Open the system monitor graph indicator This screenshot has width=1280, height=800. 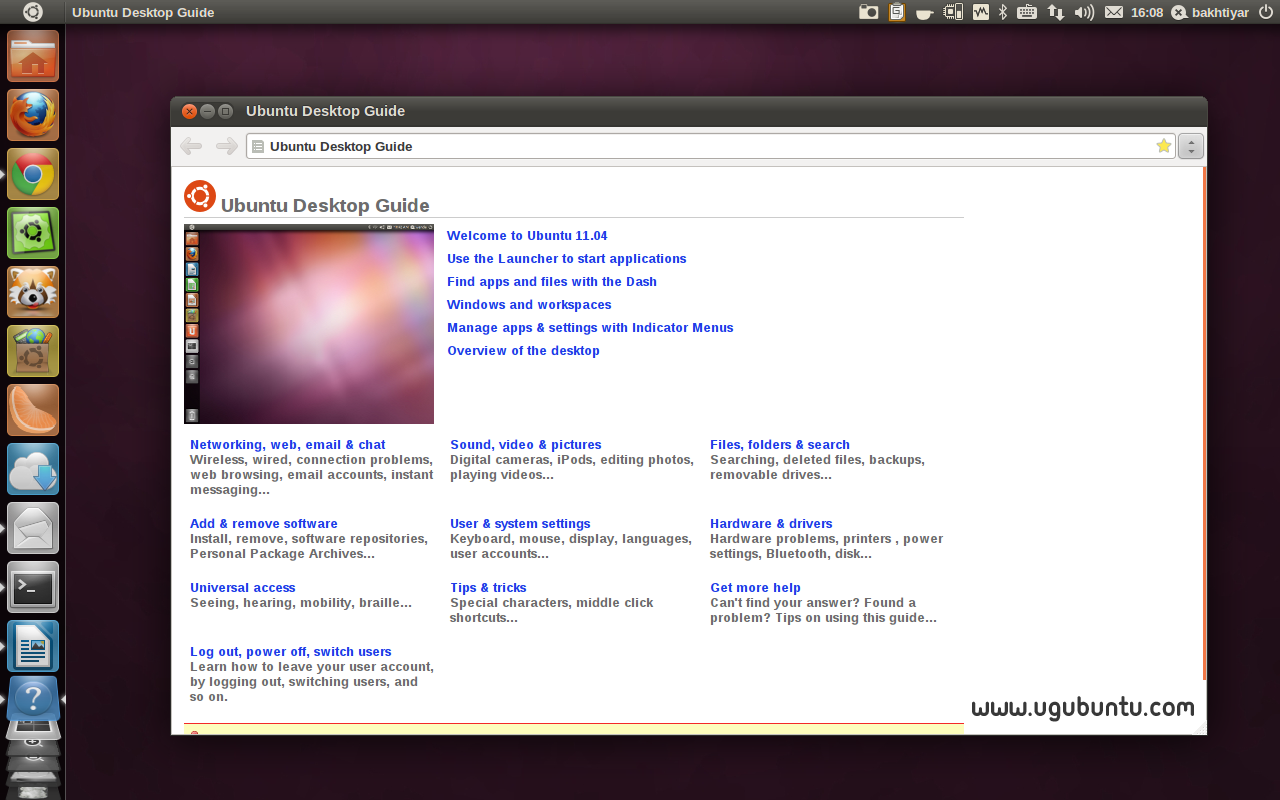[x=981, y=12]
